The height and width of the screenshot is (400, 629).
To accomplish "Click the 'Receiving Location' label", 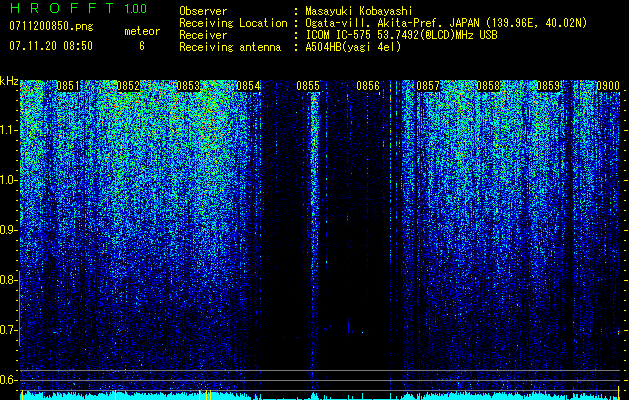I will (x=233, y=23).
